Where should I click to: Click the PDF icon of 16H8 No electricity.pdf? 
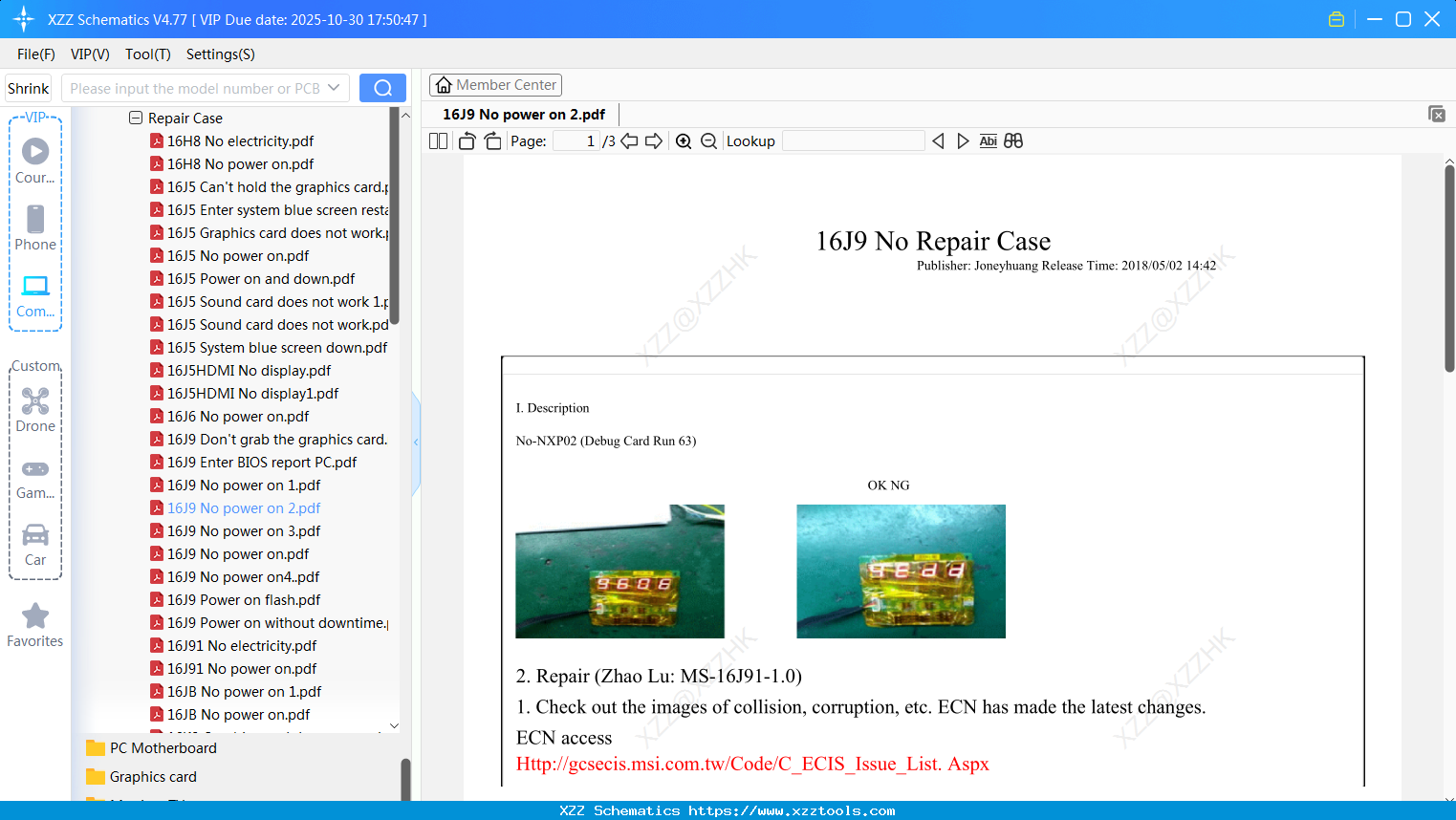[157, 140]
